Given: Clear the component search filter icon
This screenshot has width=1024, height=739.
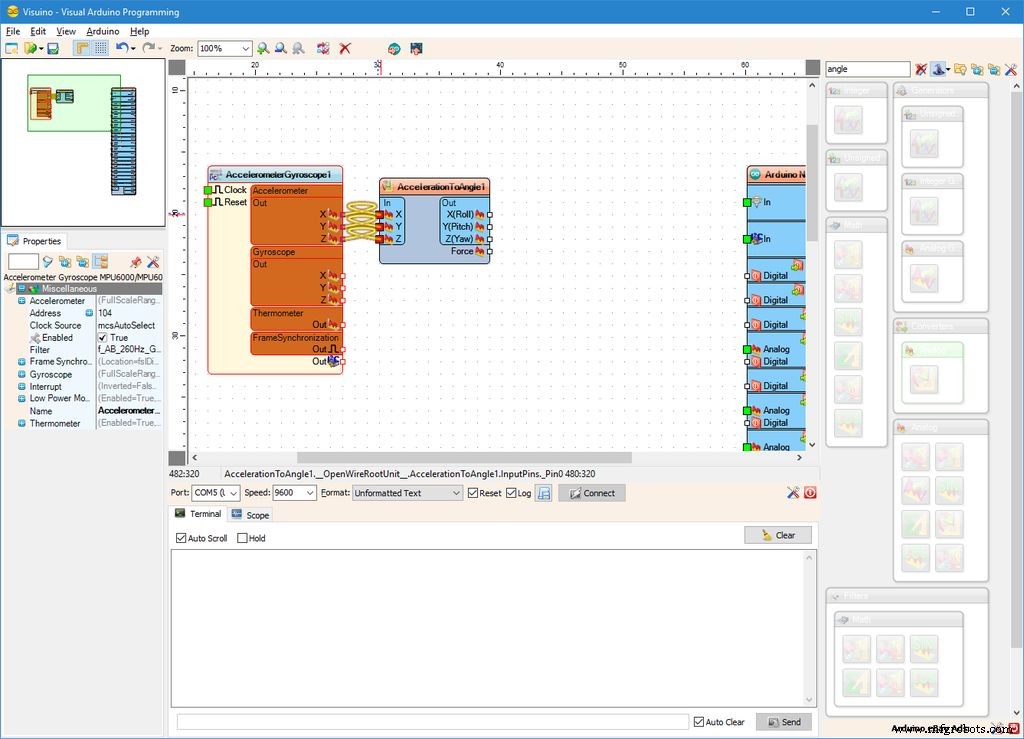Looking at the screenshot, I should coord(921,69).
